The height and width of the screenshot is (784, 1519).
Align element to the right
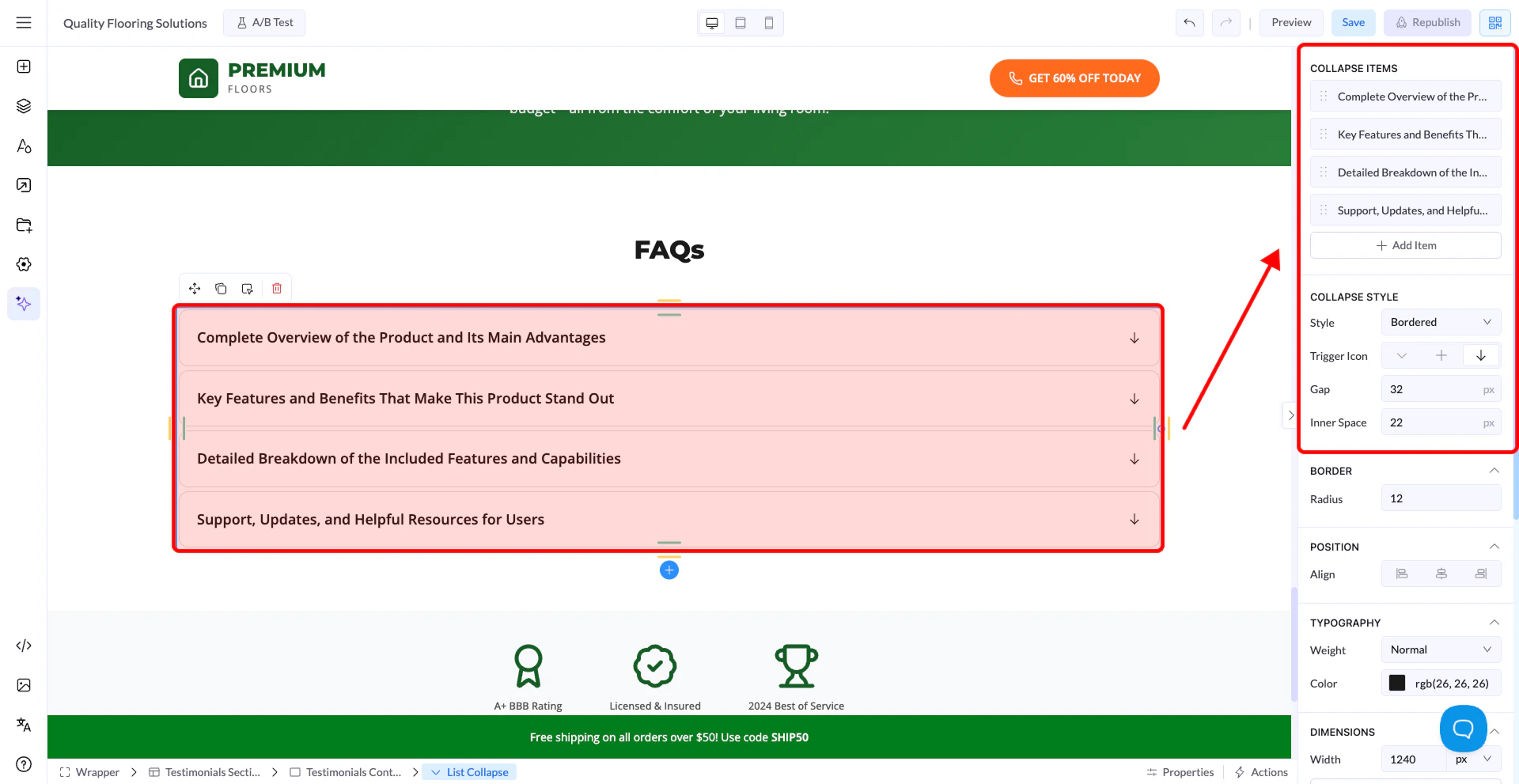pos(1481,574)
